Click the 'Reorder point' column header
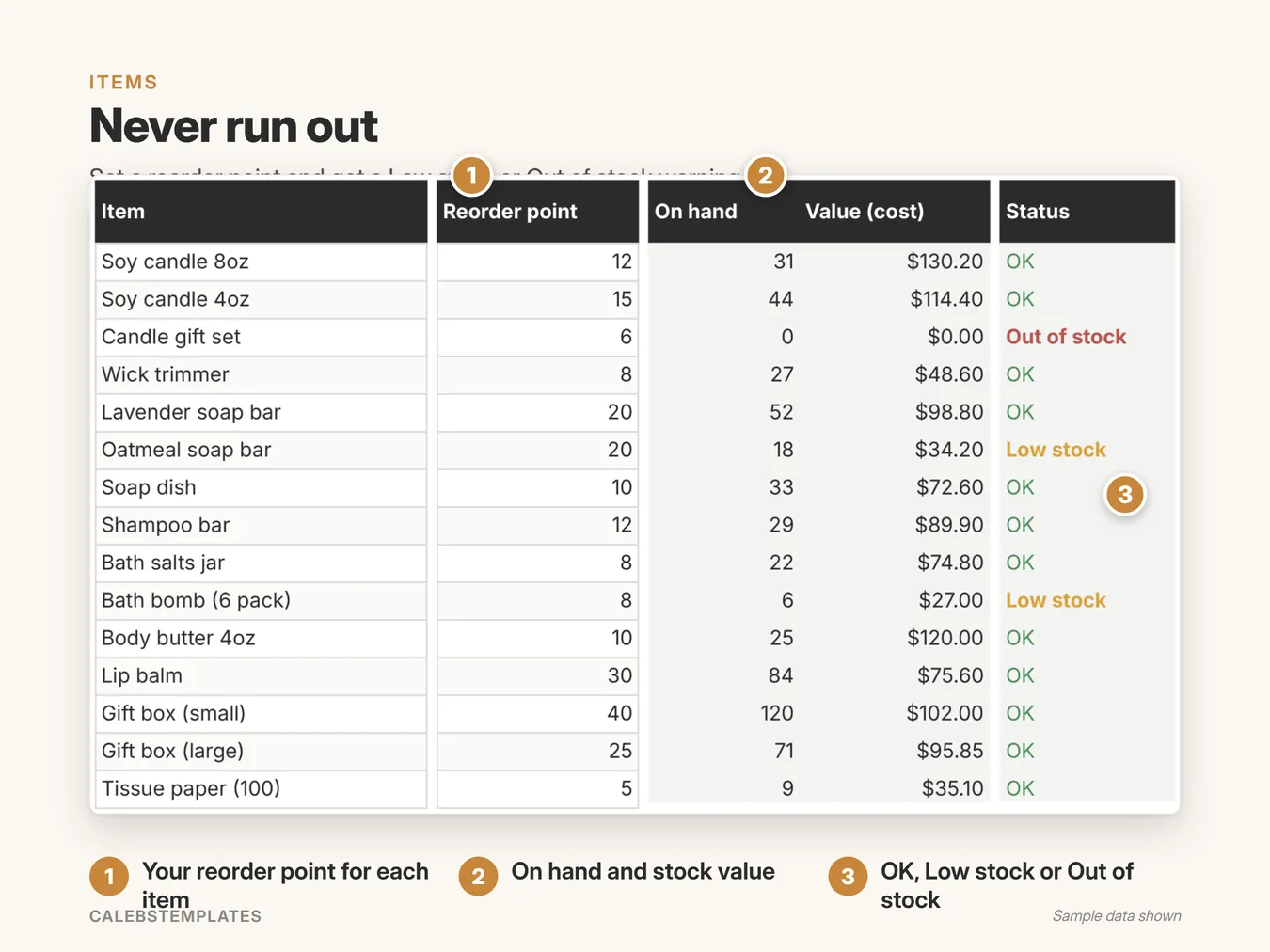Screen dimensions: 1270x952 pos(538,212)
